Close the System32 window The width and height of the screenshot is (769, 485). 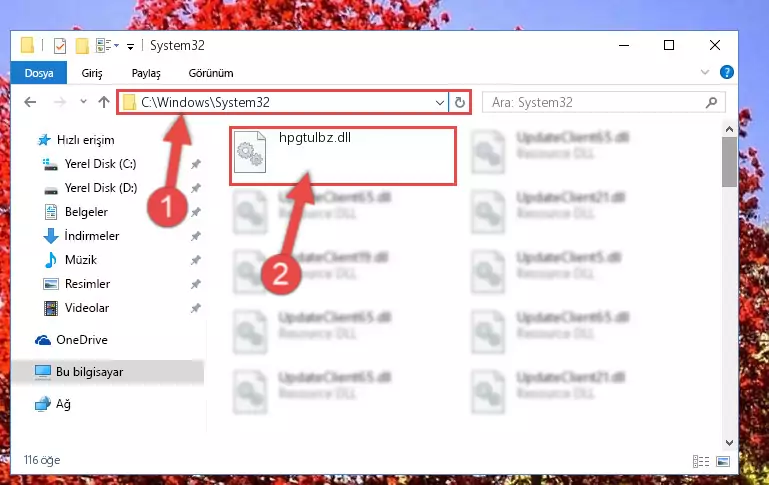point(715,45)
